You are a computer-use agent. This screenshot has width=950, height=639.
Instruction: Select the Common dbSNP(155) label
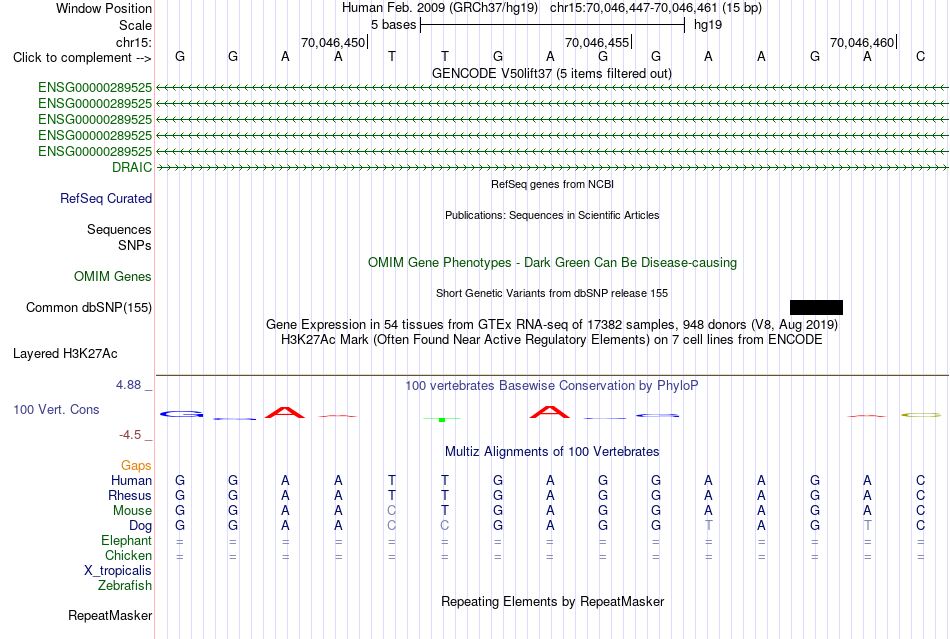pos(89,308)
